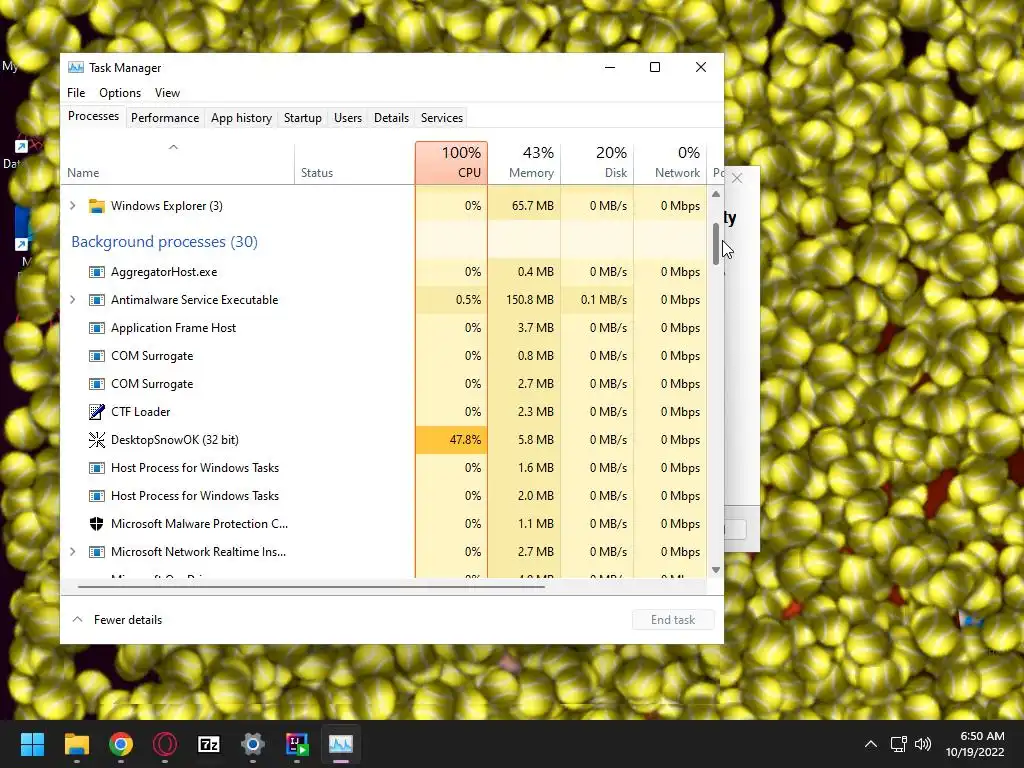The width and height of the screenshot is (1024, 768).
Task: Open the View menu
Action: (x=167, y=93)
